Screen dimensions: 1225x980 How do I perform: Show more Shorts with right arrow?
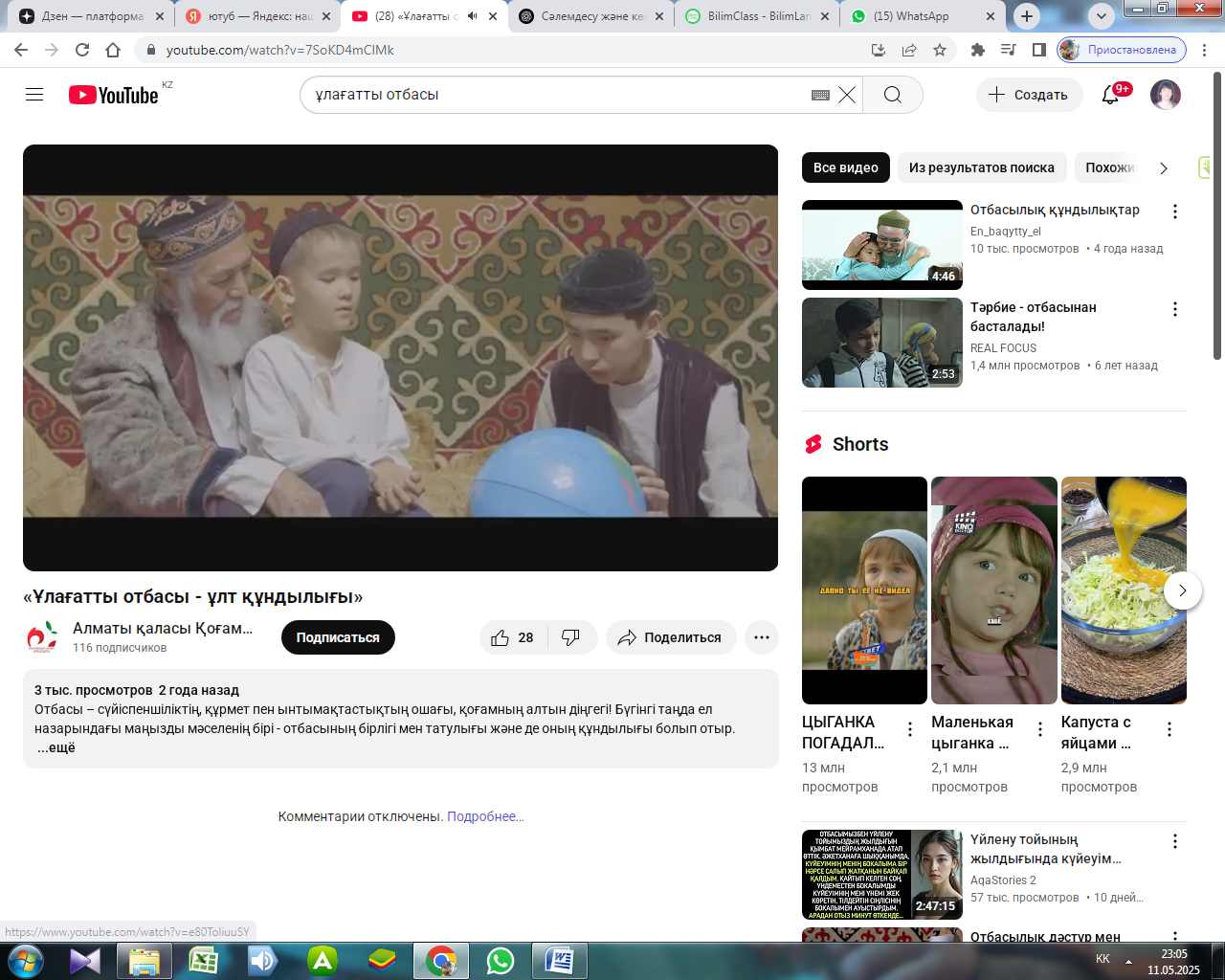(x=1183, y=590)
